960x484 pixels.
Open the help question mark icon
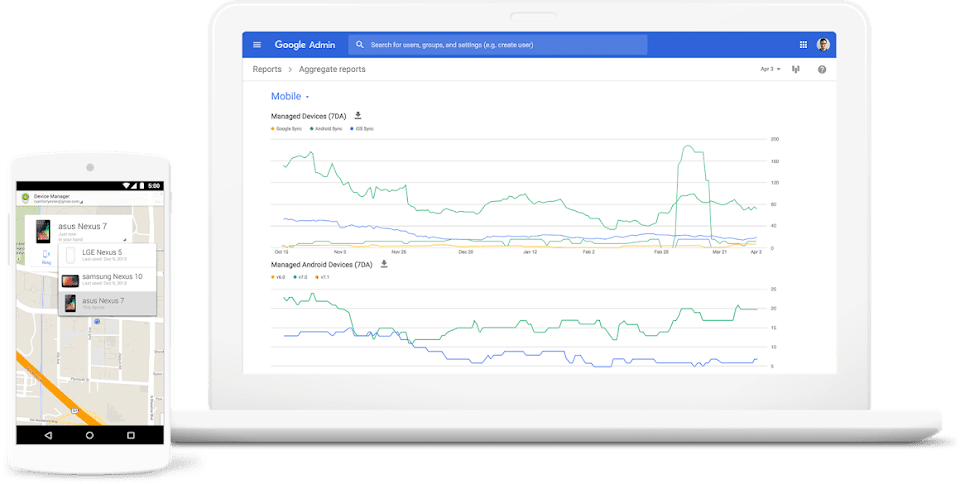(822, 70)
